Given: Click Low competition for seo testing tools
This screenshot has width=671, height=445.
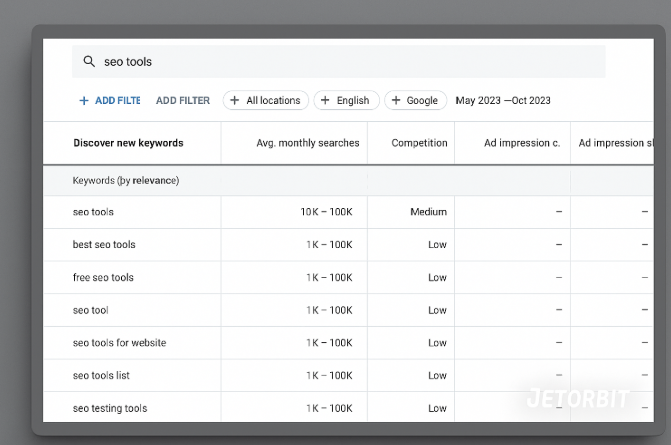Looking at the screenshot, I should tap(437, 409).
